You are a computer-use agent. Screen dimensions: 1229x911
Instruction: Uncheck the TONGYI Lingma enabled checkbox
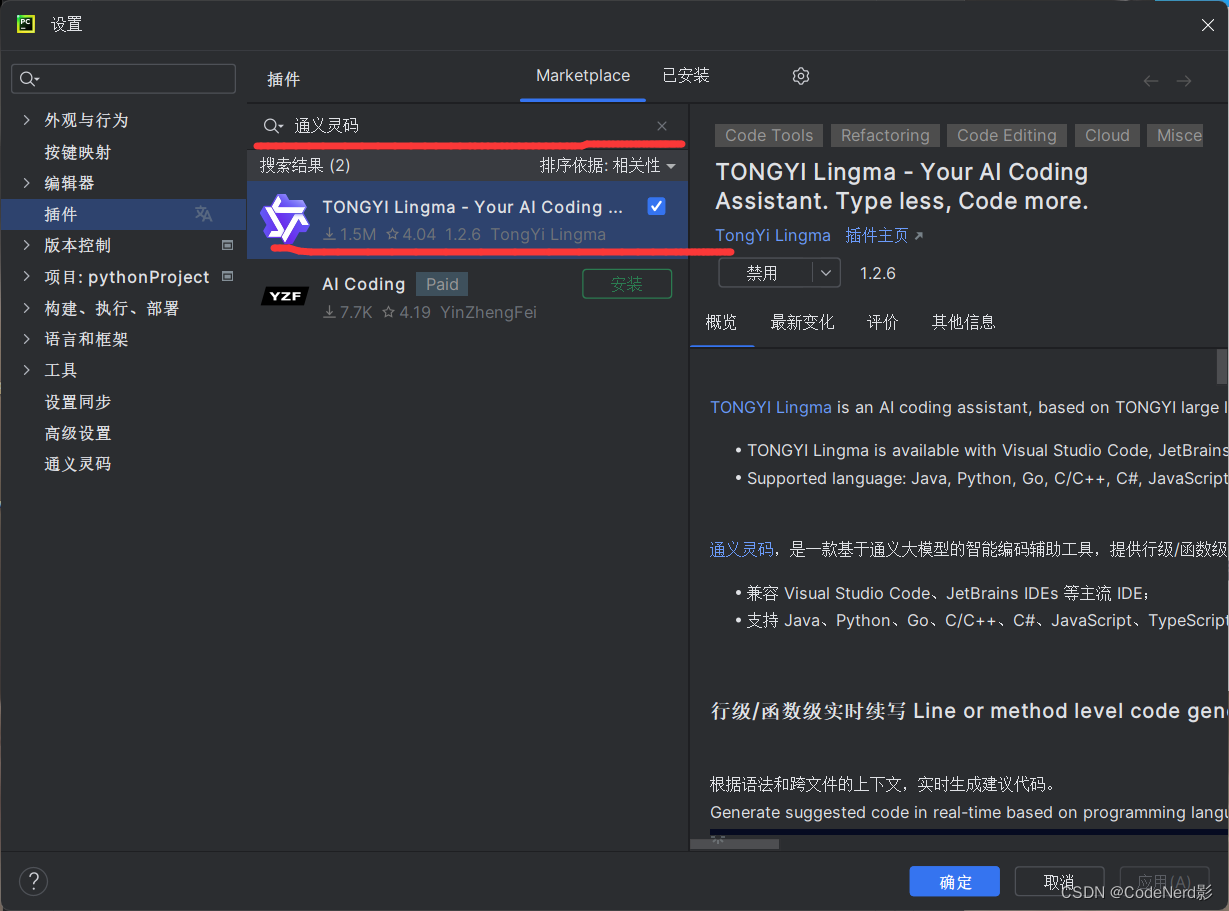coord(656,206)
